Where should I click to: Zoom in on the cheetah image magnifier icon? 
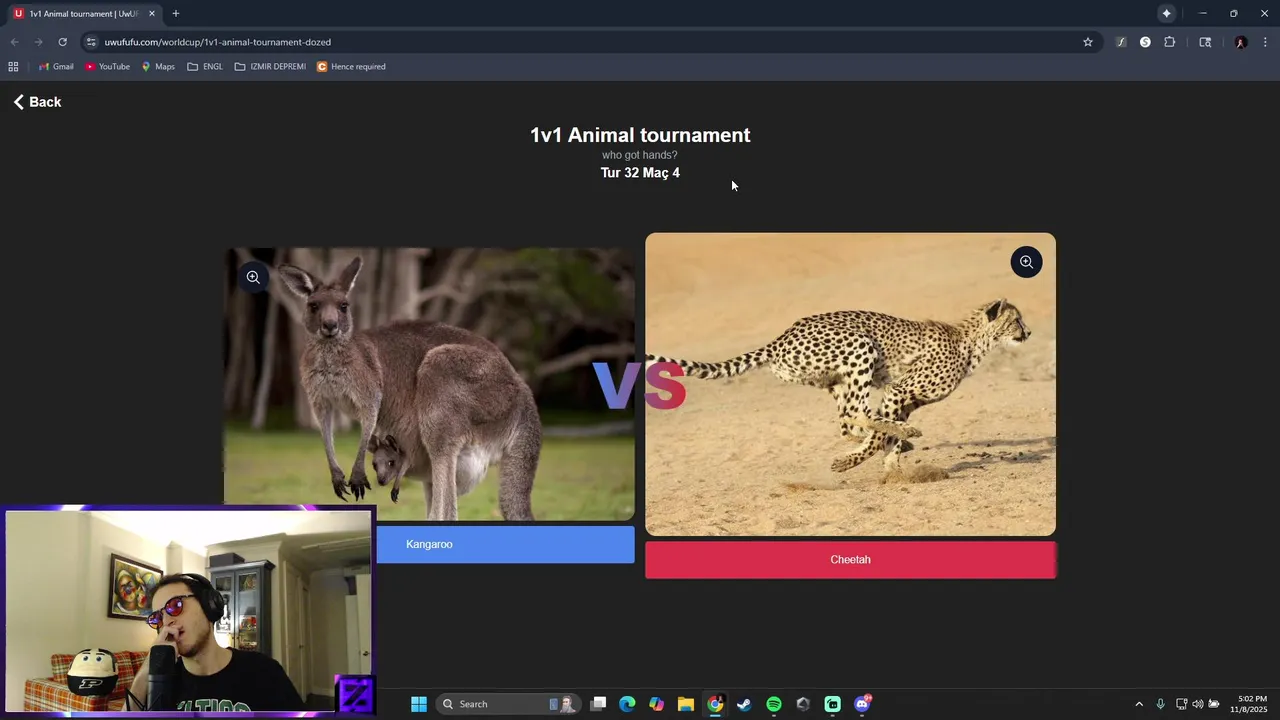click(x=1026, y=262)
